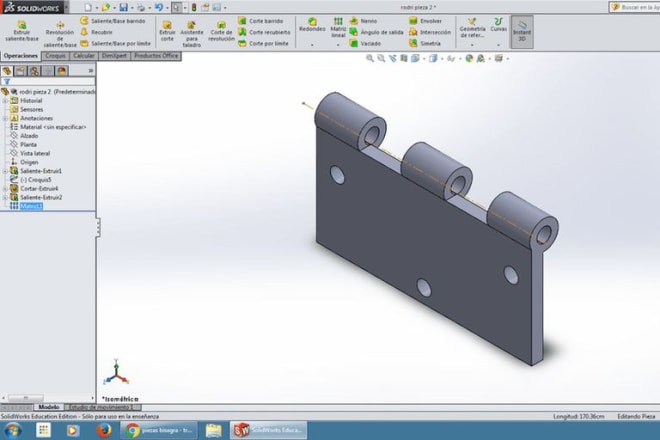Open ConfigurationManager panel tab

[x=35, y=71]
